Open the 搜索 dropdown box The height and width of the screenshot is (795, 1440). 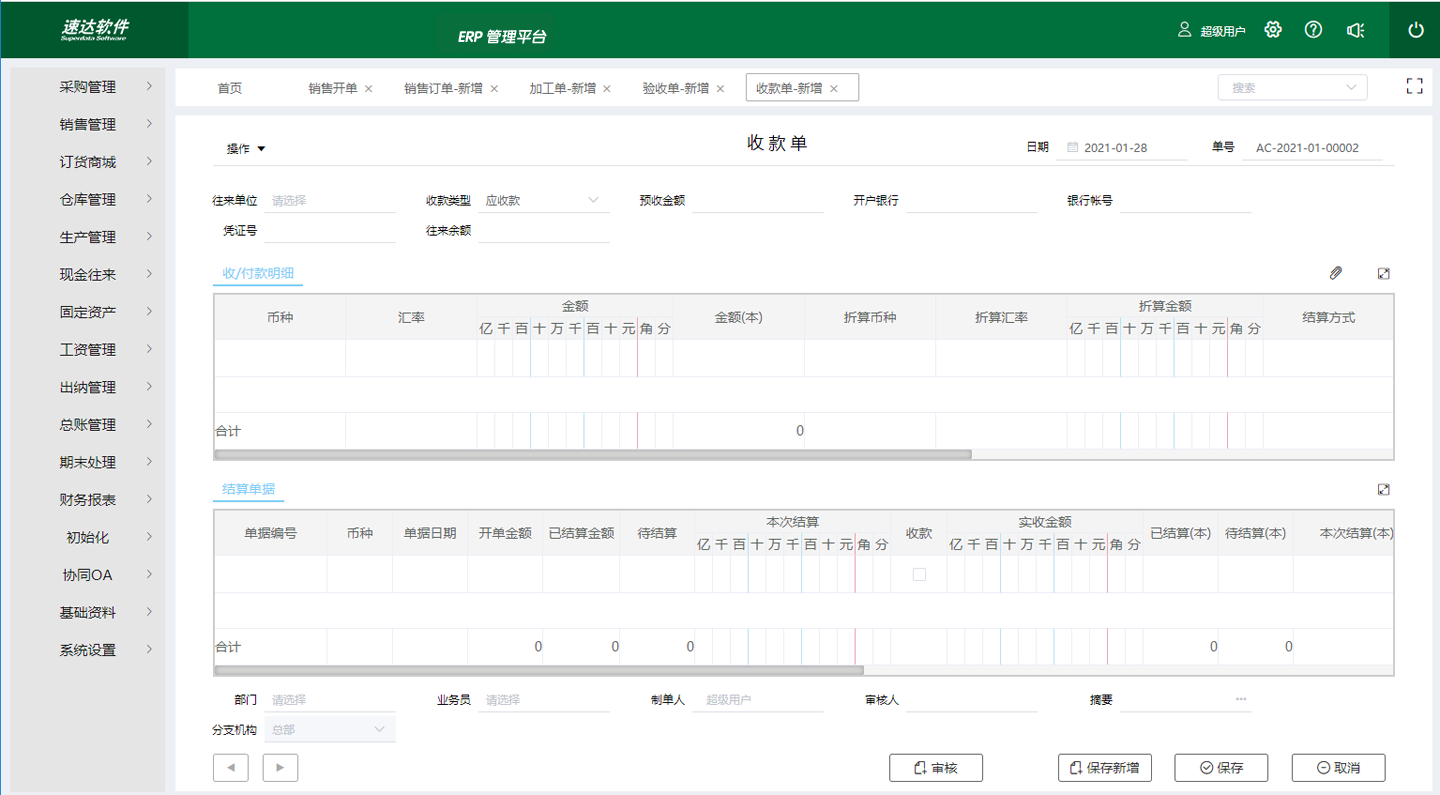pos(1292,87)
